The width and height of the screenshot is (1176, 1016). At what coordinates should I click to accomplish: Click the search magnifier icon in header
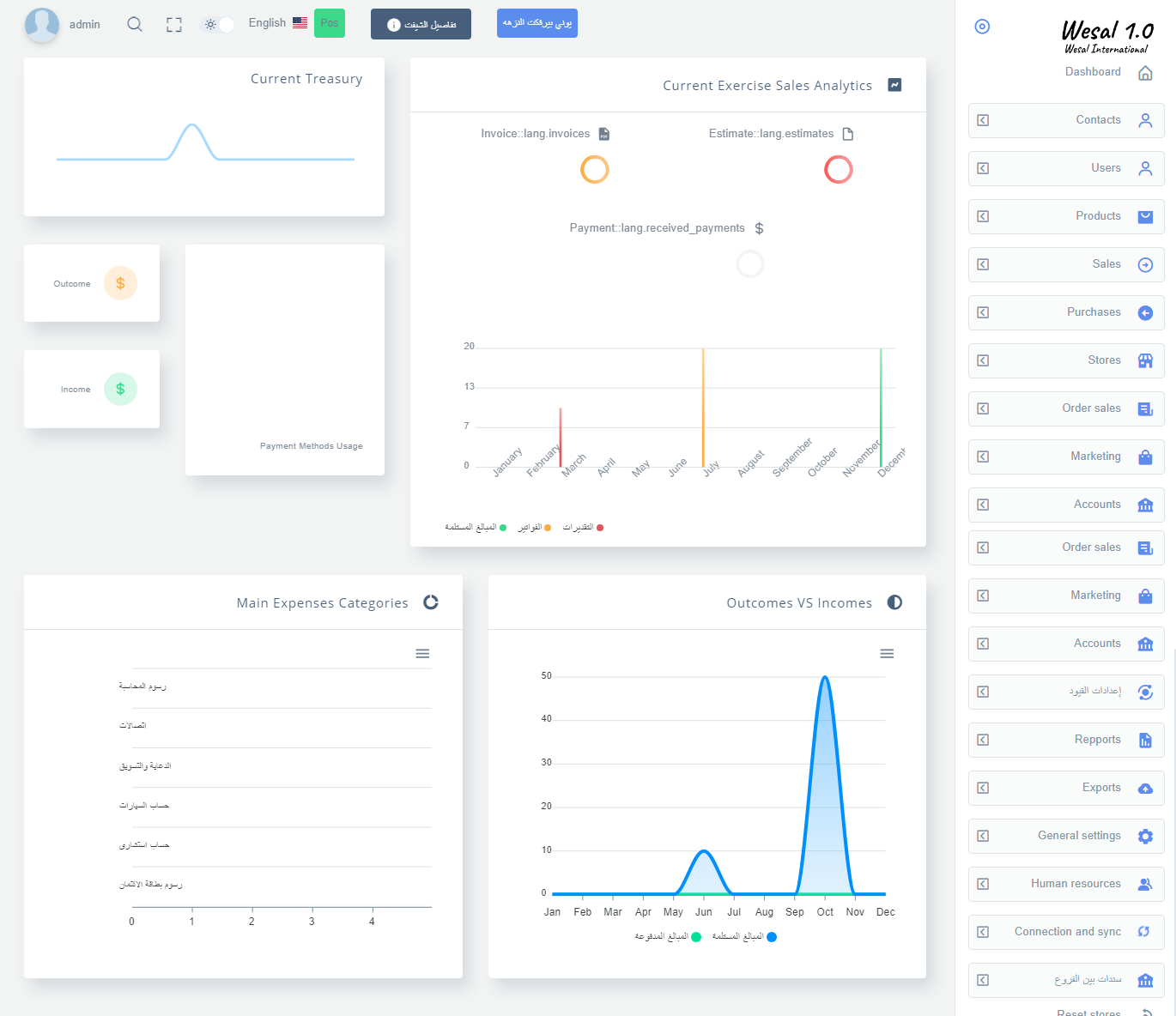click(x=135, y=24)
